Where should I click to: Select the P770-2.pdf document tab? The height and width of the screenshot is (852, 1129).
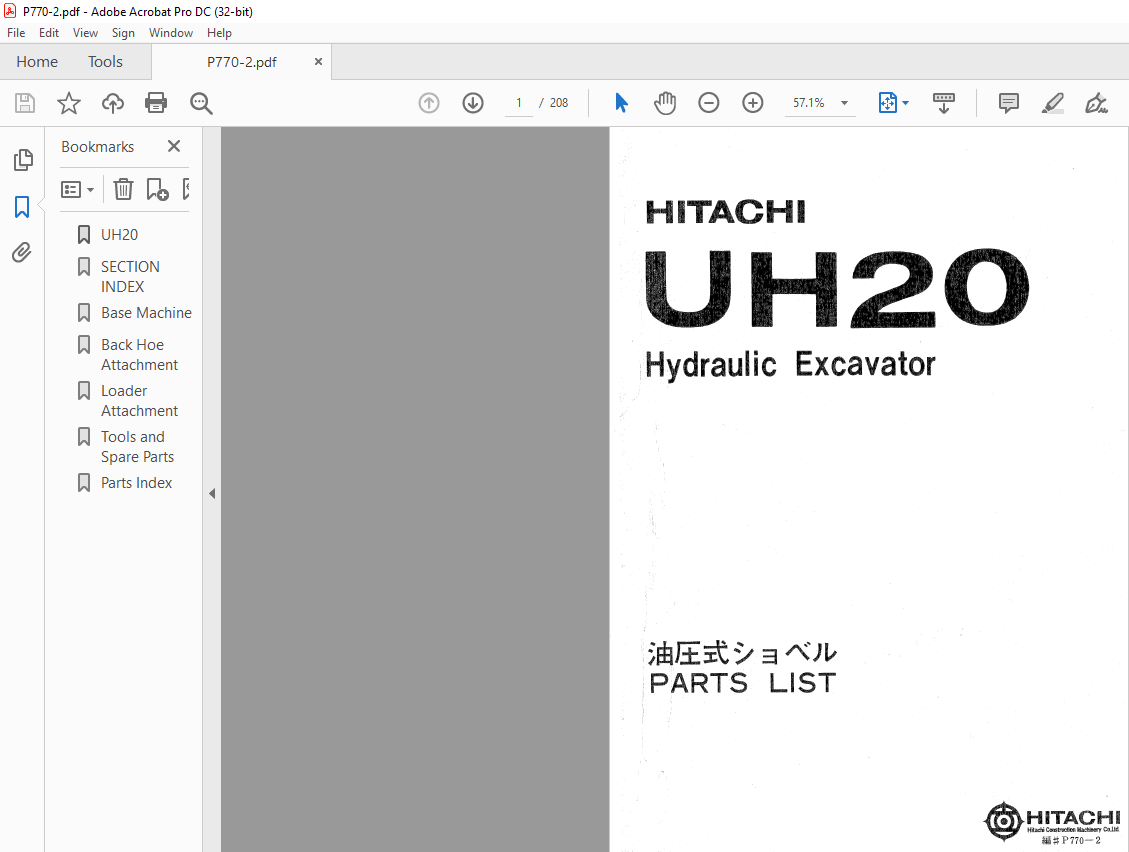(x=241, y=62)
